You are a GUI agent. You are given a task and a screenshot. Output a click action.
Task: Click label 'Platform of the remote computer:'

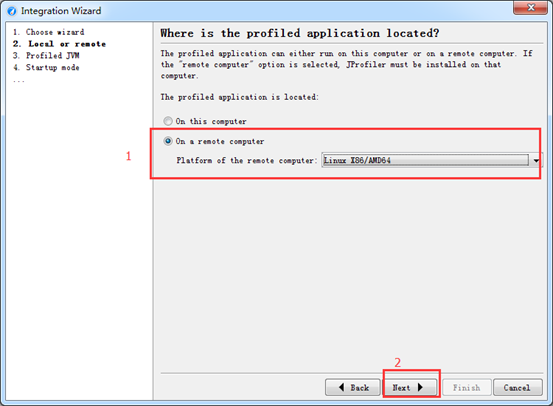click(247, 160)
